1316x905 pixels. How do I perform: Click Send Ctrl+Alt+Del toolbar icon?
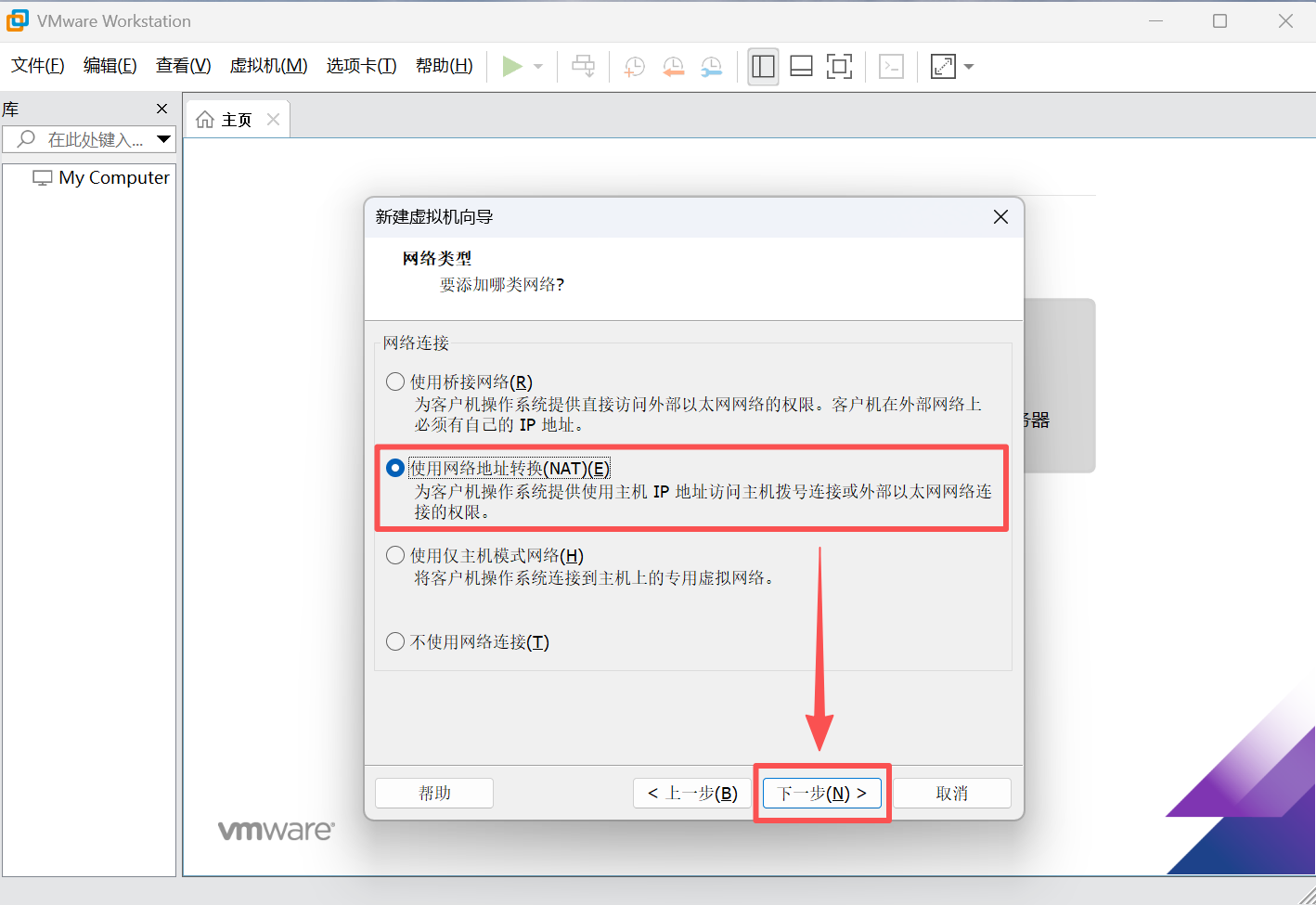584,67
